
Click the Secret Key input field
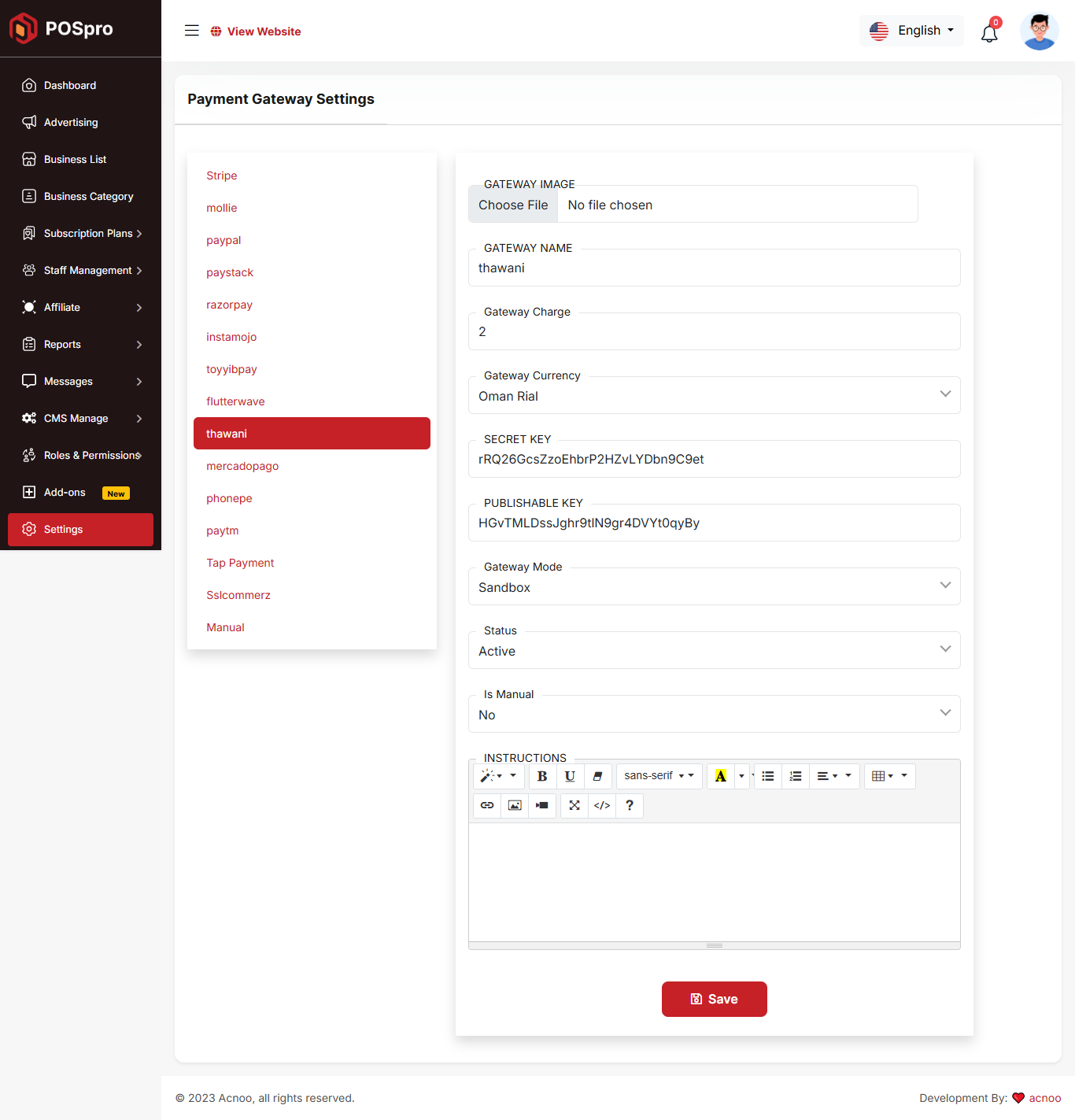tap(714, 459)
